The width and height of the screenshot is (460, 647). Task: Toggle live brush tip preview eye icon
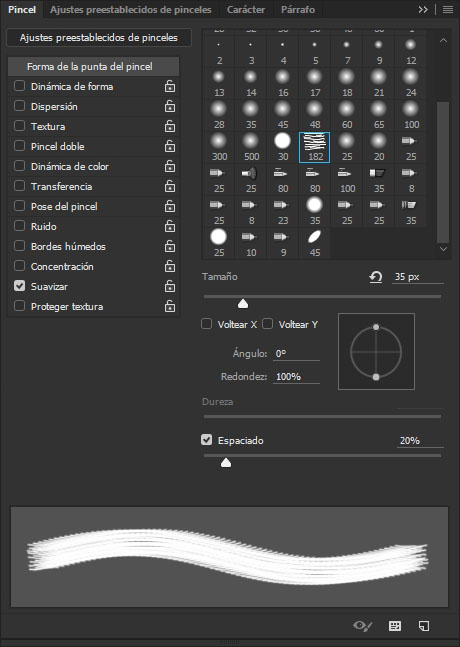363,626
